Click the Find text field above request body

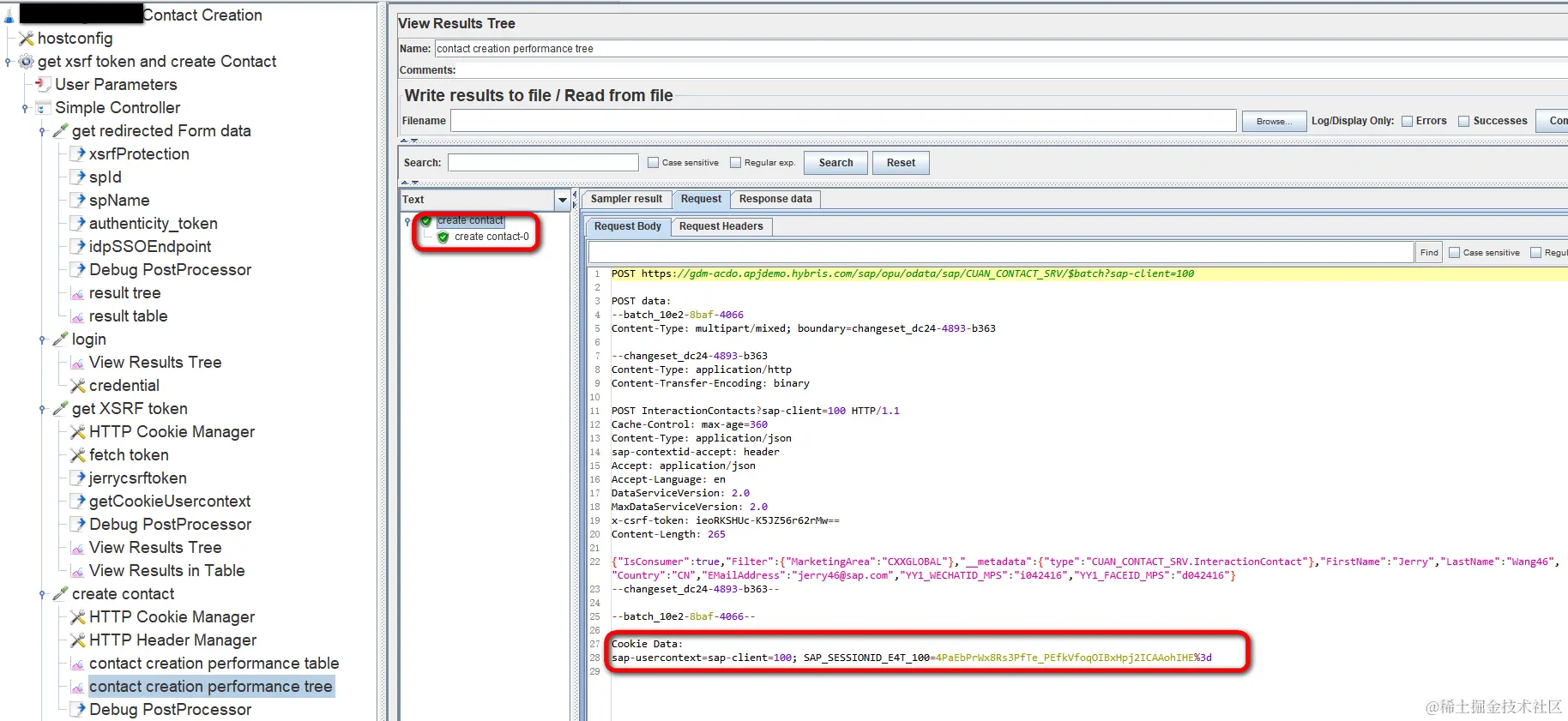(x=1001, y=252)
